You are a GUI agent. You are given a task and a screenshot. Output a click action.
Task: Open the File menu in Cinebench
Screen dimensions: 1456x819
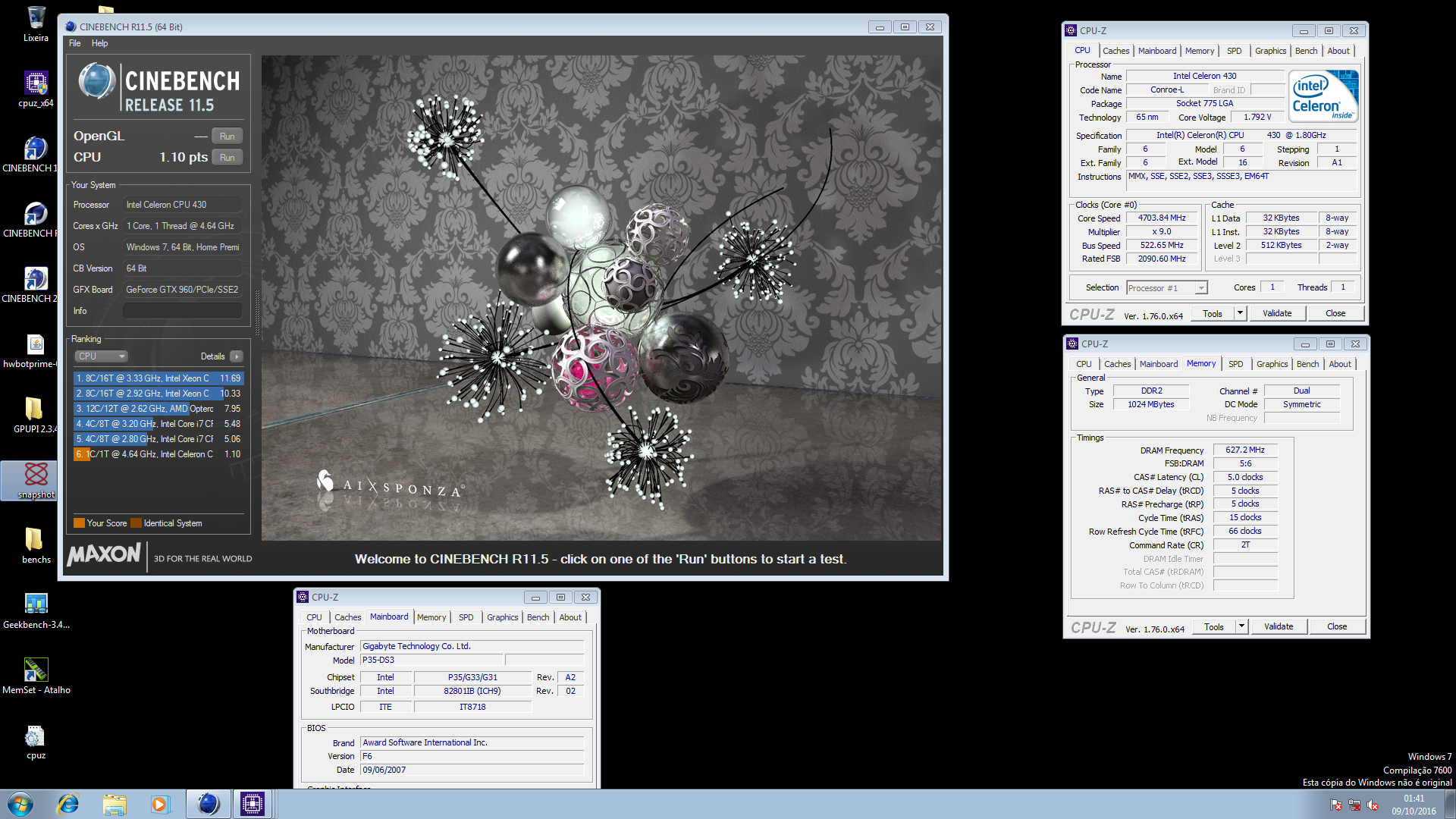pyautogui.click(x=75, y=43)
